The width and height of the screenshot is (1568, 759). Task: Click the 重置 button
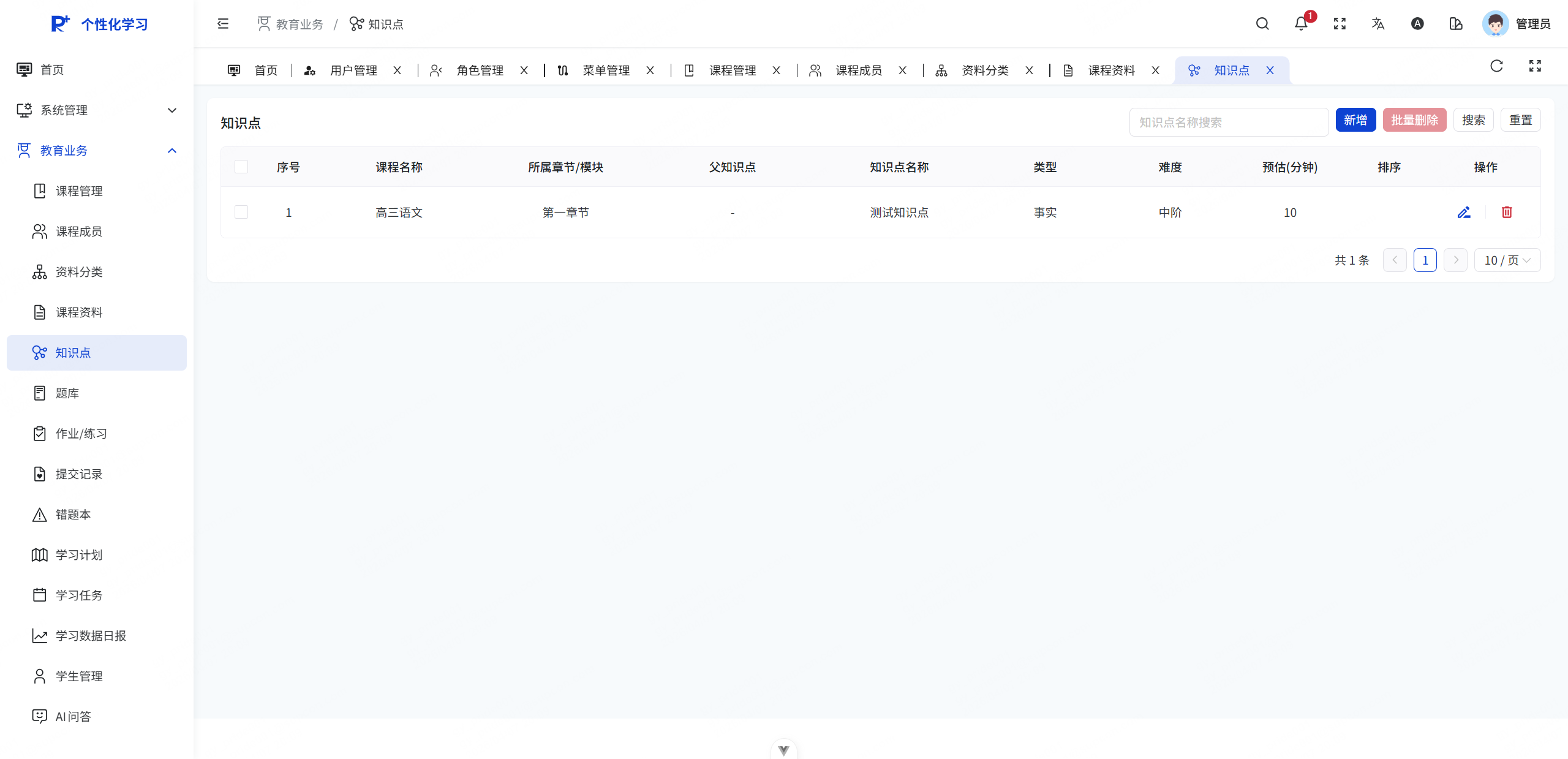click(1520, 120)
